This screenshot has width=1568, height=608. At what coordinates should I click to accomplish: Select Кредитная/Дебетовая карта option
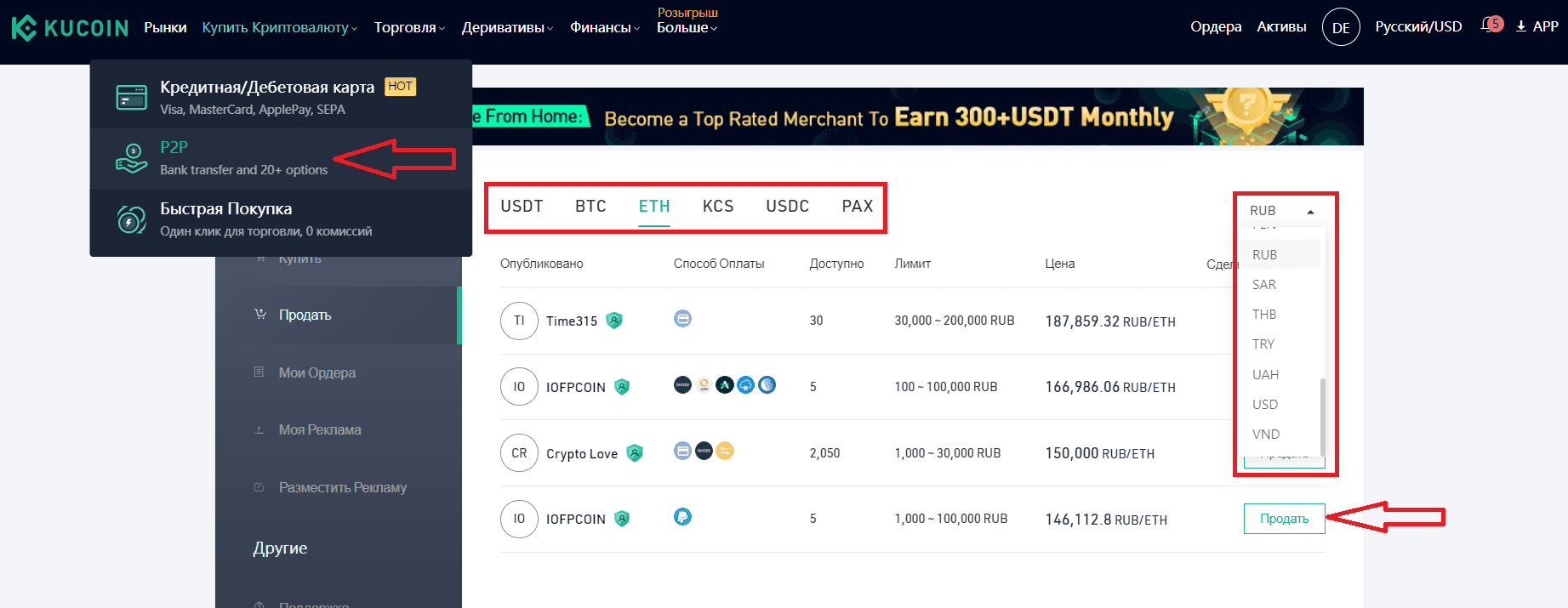point(281,97)
